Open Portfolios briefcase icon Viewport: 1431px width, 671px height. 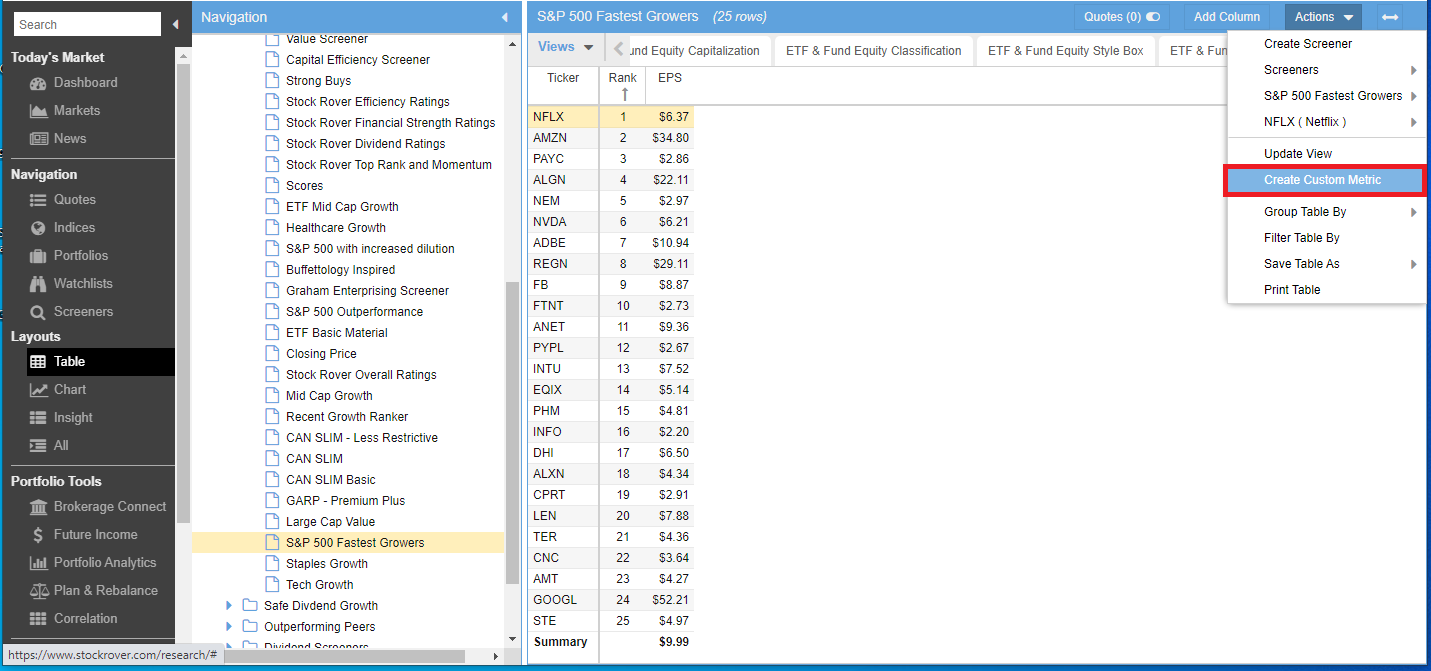[38, 256]
